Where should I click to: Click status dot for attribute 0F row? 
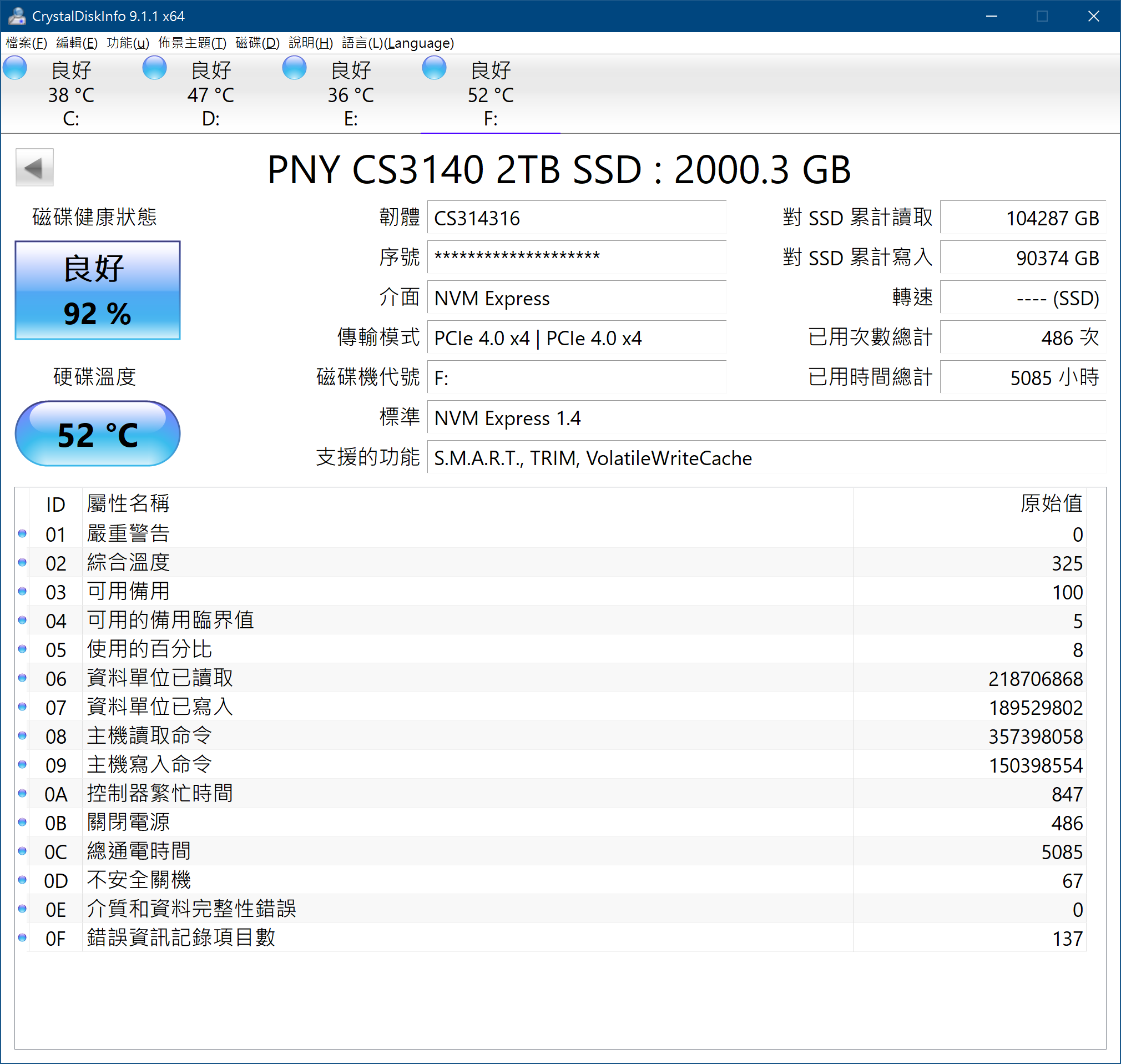(22, 938)
